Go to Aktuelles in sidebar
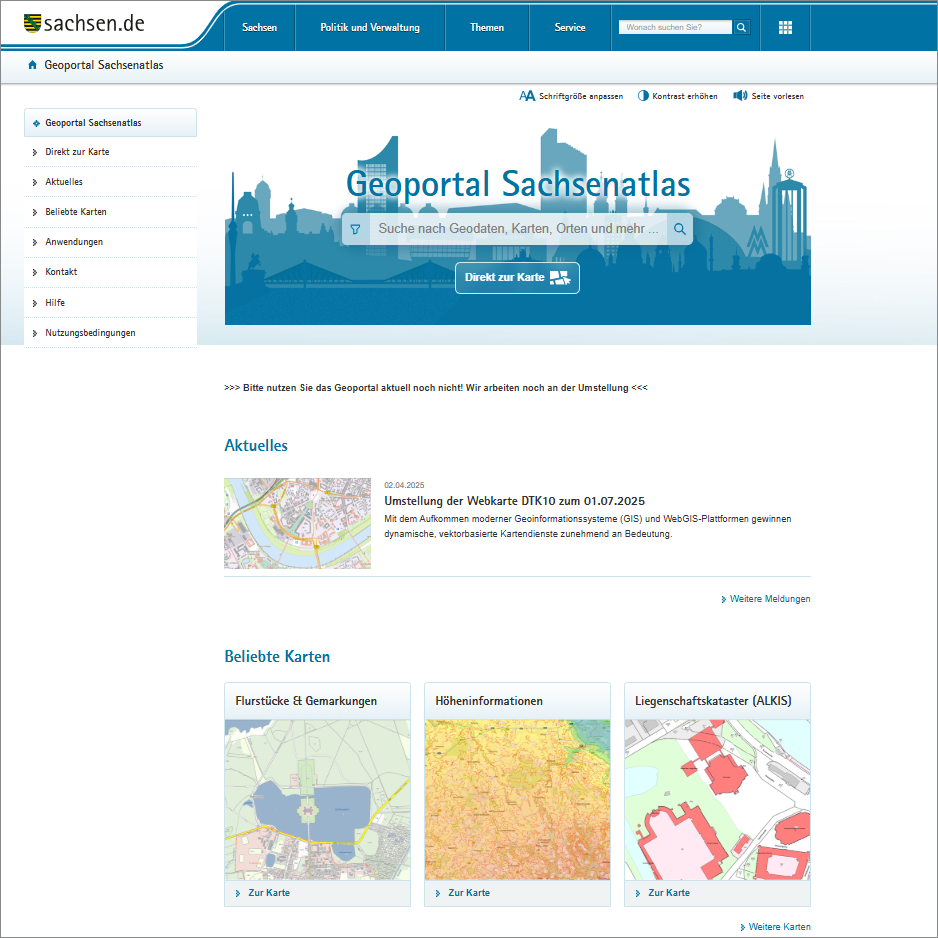 tap(110, 182)
